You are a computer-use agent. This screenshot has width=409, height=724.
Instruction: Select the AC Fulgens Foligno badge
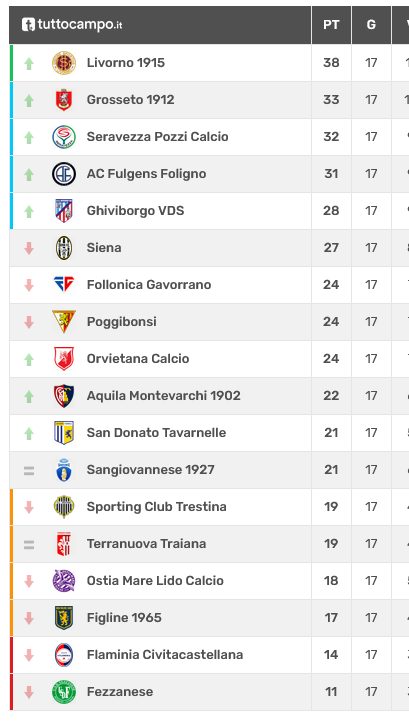click(64, 174)
